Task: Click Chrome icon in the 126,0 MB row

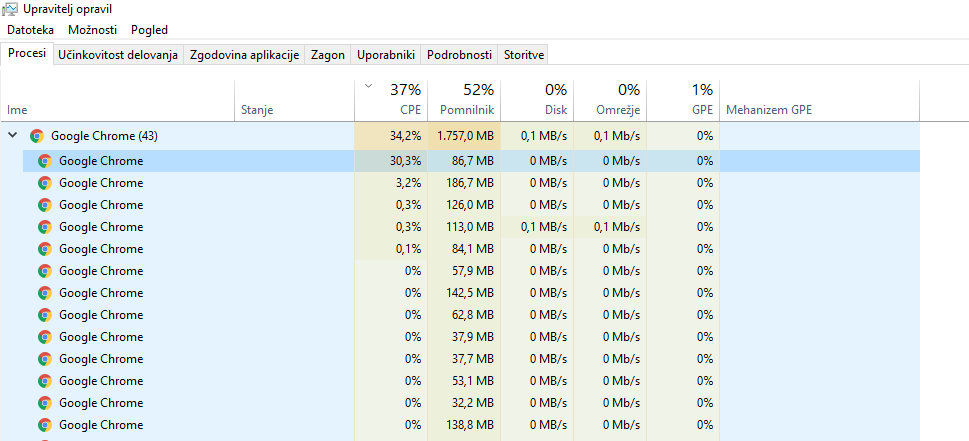Action: tap(44, 205)
